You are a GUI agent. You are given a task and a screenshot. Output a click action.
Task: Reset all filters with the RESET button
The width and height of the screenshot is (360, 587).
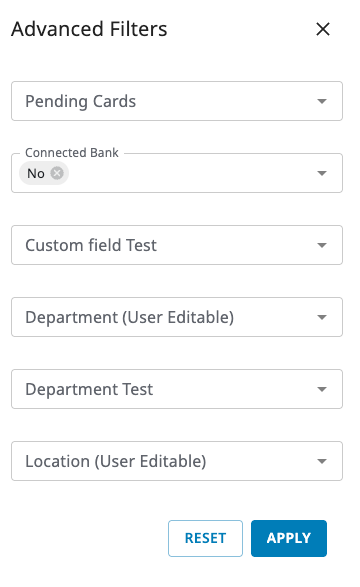(x=205, y=538)
